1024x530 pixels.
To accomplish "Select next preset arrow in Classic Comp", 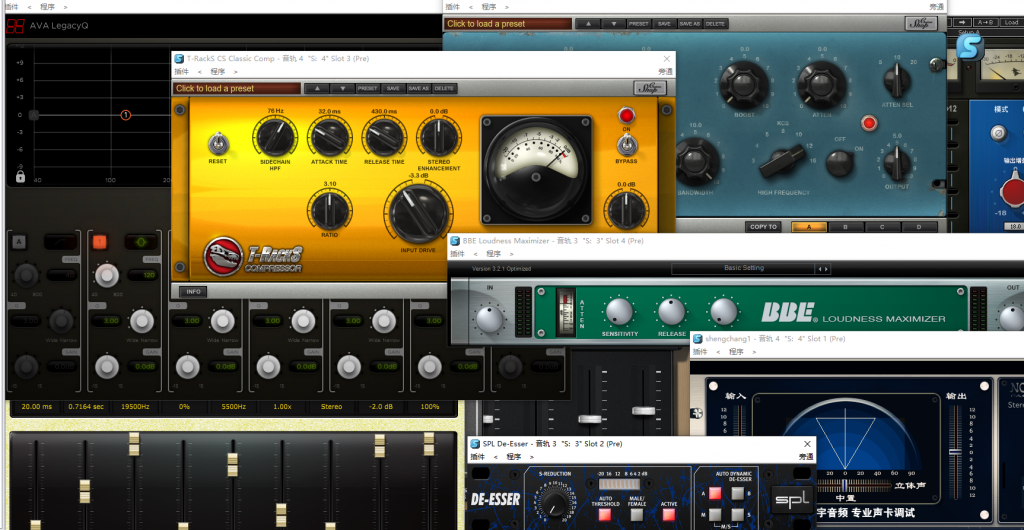I will click(342, 88).
